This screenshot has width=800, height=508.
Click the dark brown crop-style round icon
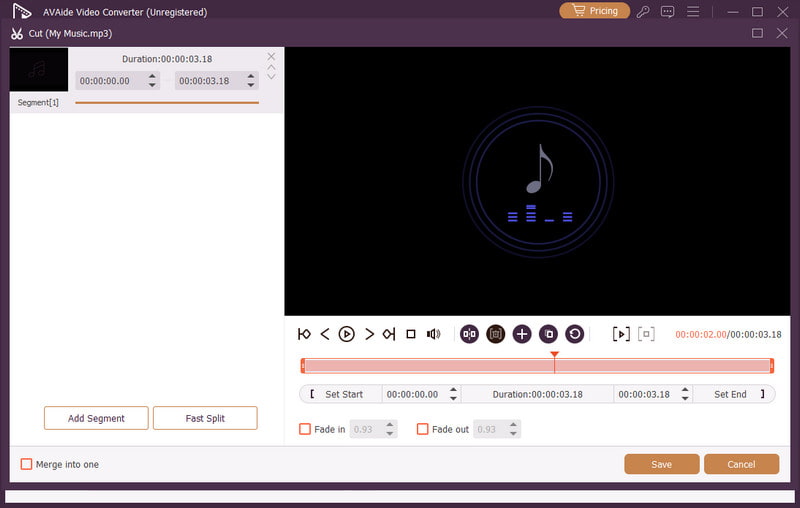(495, 334)
